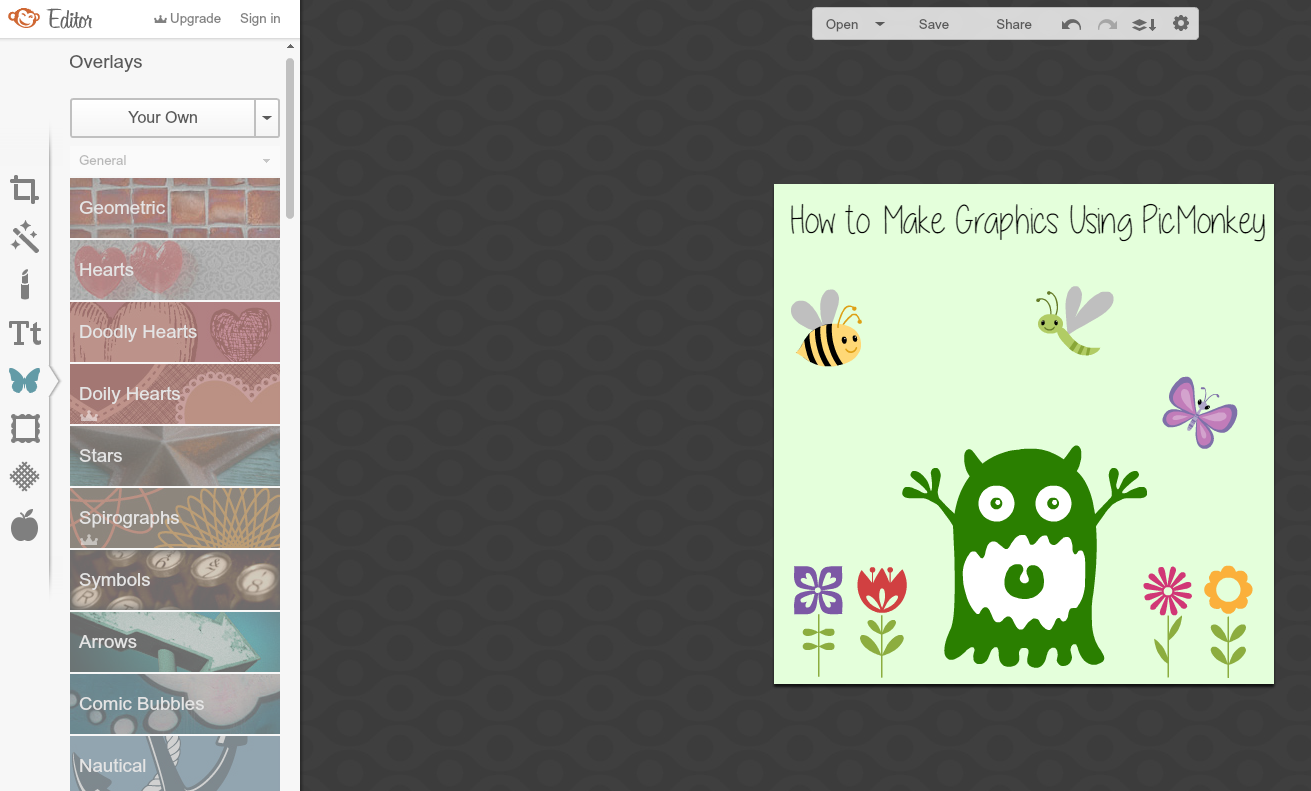Select the title text on canvas
This screenshot has height=791, width=1311.
[1028, 221]
